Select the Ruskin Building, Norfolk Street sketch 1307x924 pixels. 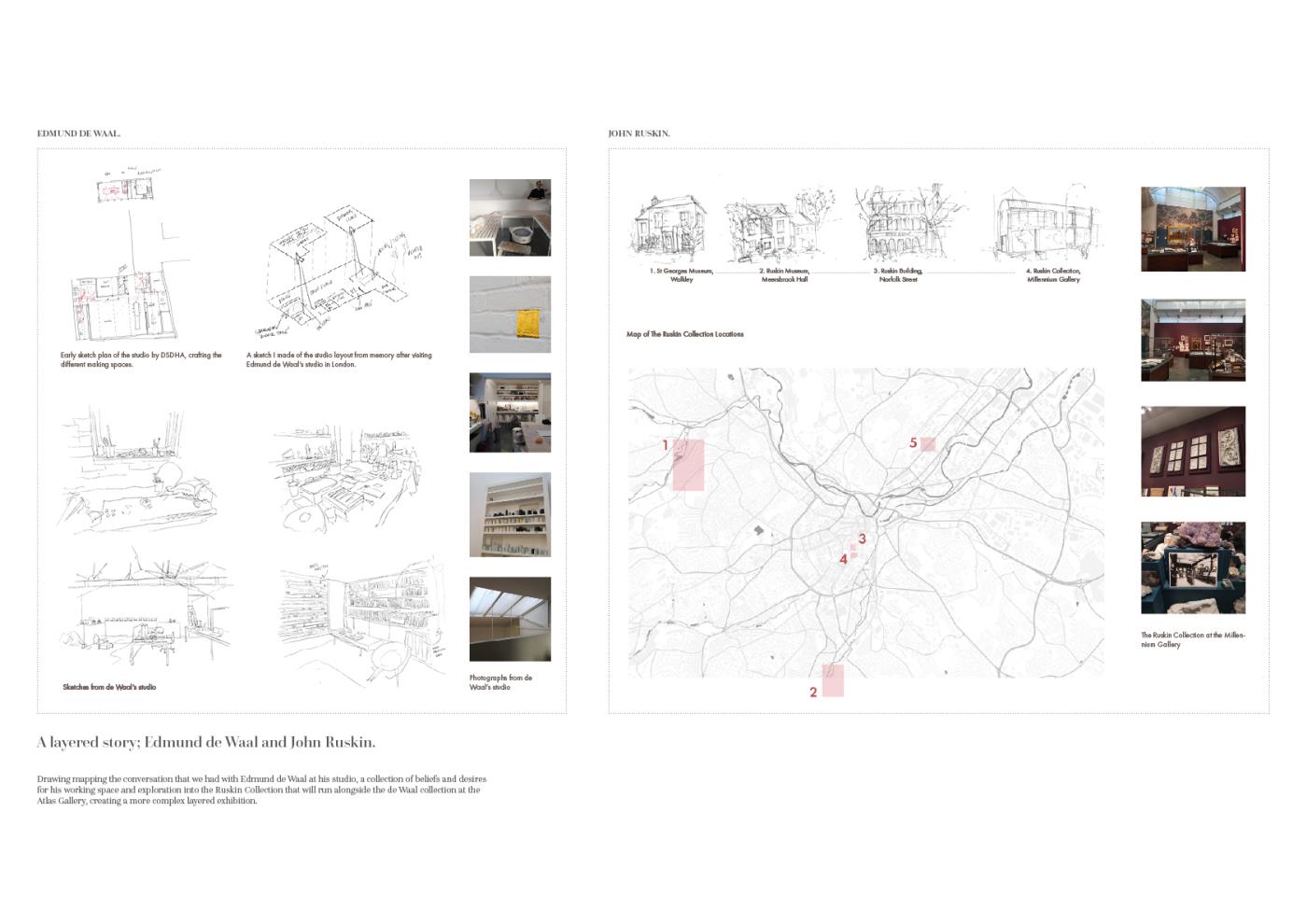click(901, 224)
